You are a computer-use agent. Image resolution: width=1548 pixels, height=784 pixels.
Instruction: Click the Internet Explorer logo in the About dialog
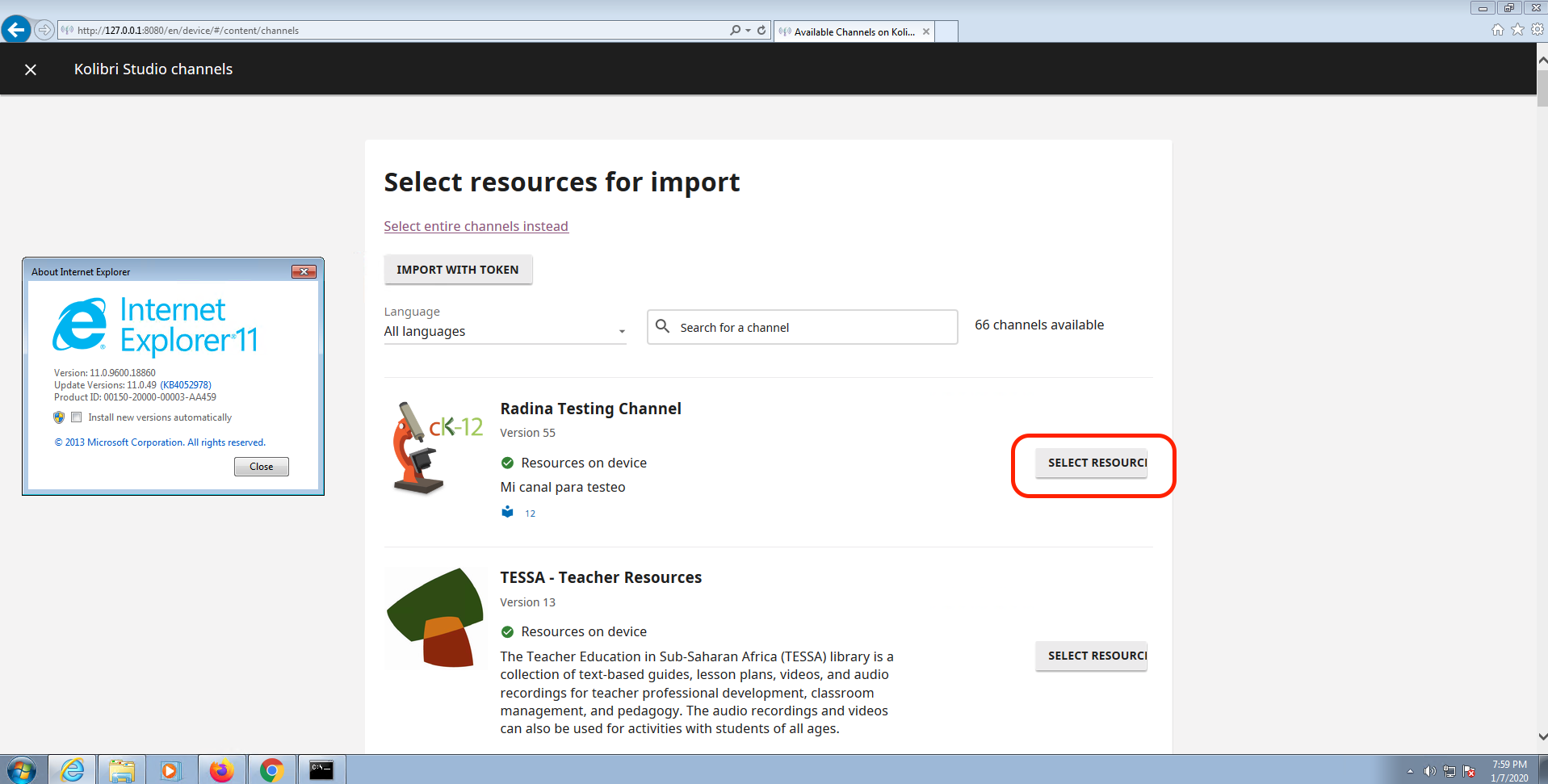(82, 325)
